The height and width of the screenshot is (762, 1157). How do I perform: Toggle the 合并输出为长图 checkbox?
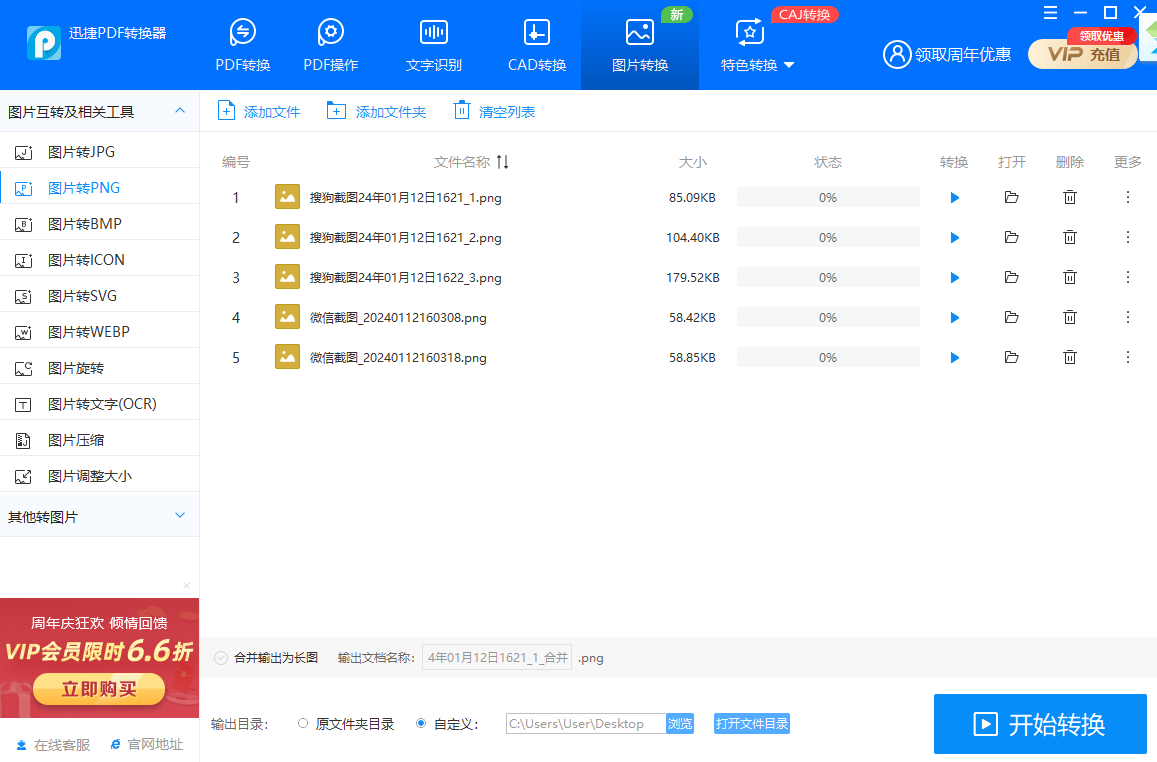pos(221,658)
